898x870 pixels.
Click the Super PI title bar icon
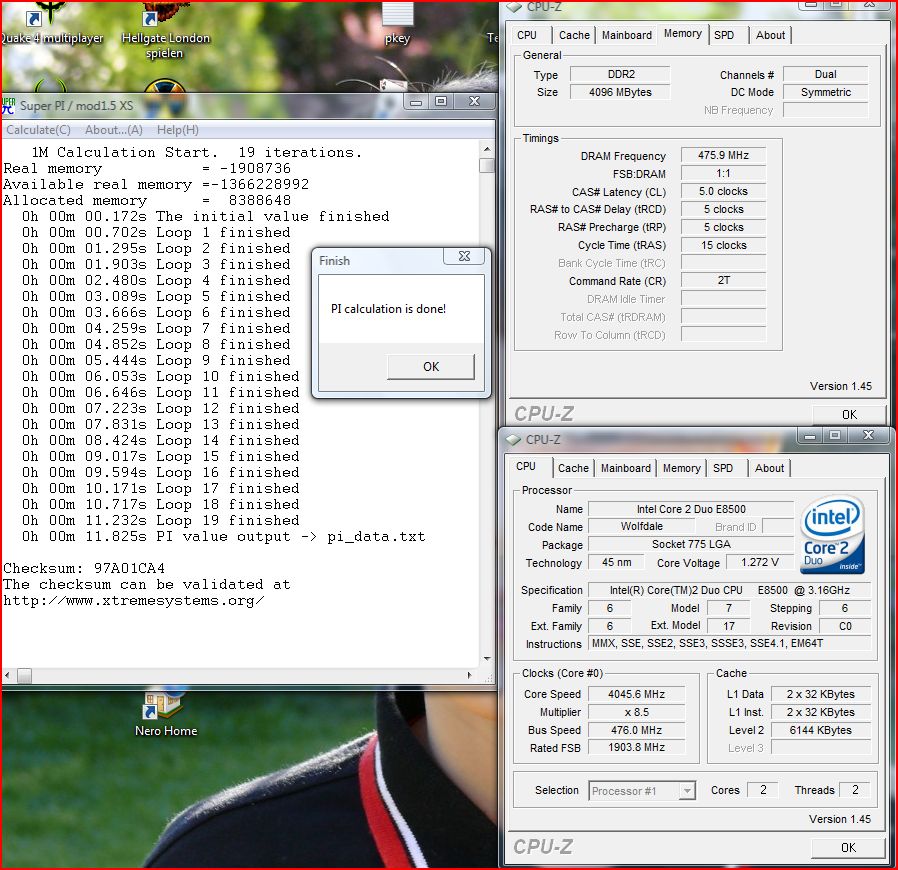click(x=9, y=105)
